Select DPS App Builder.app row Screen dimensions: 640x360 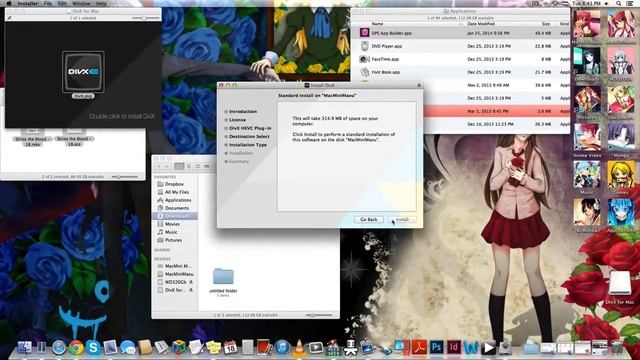(460, 33)
